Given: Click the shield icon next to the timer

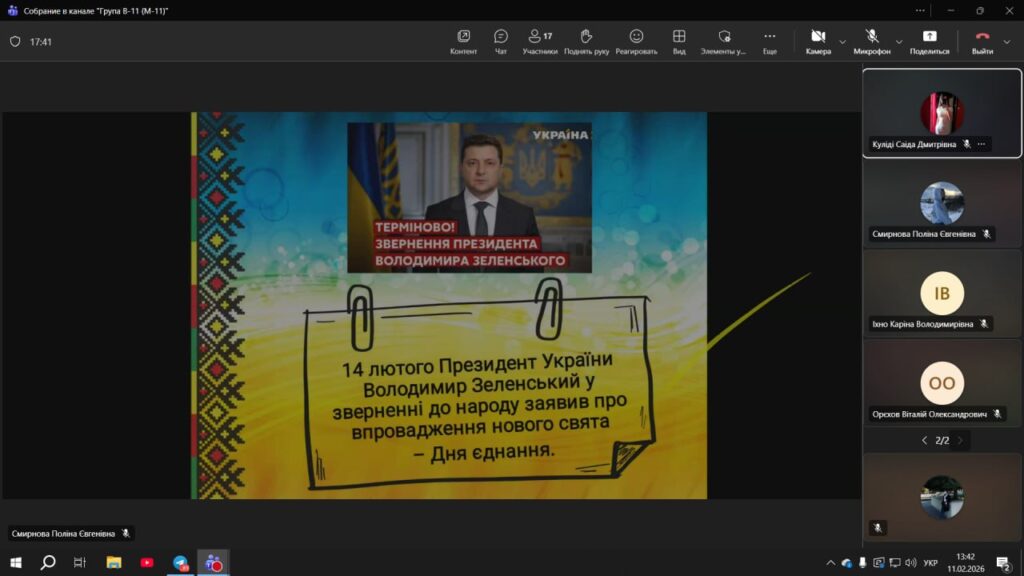Looking at the screenshot, I should click(x=15, y=42).
